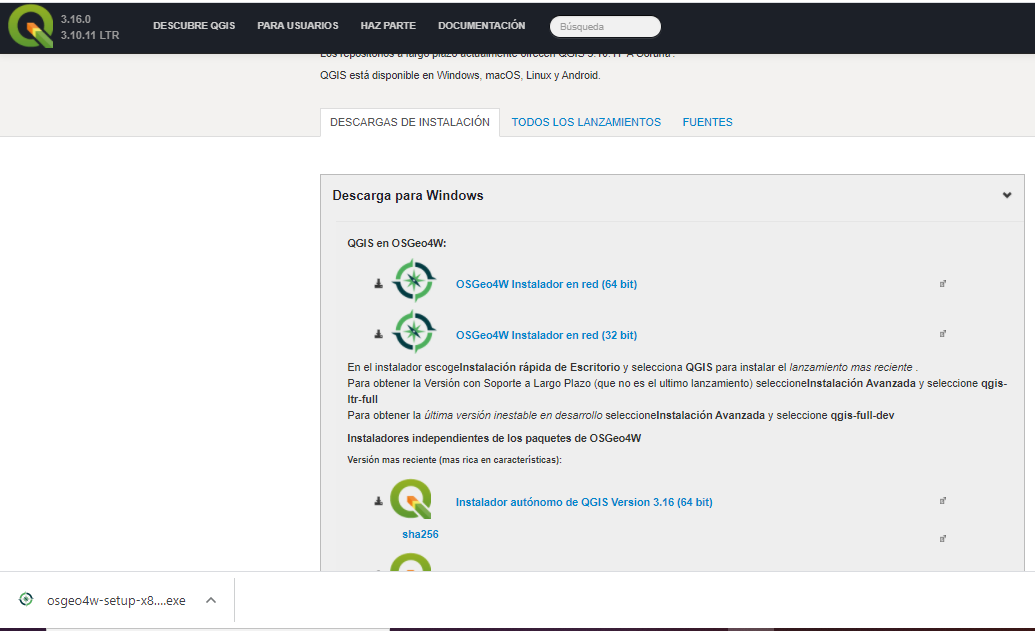Click the Descarga para Windows heading
Viewport: 1035px width, 631px height.
(x=408, y=195)
